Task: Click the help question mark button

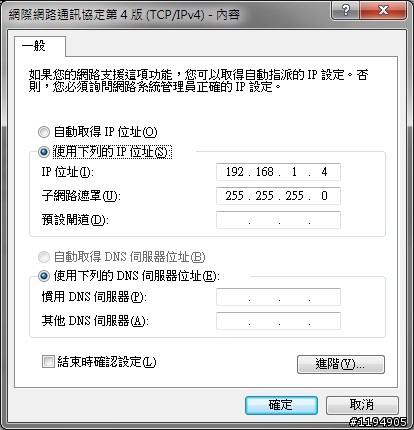Action: pyautogui.click(x=346, y=10)
